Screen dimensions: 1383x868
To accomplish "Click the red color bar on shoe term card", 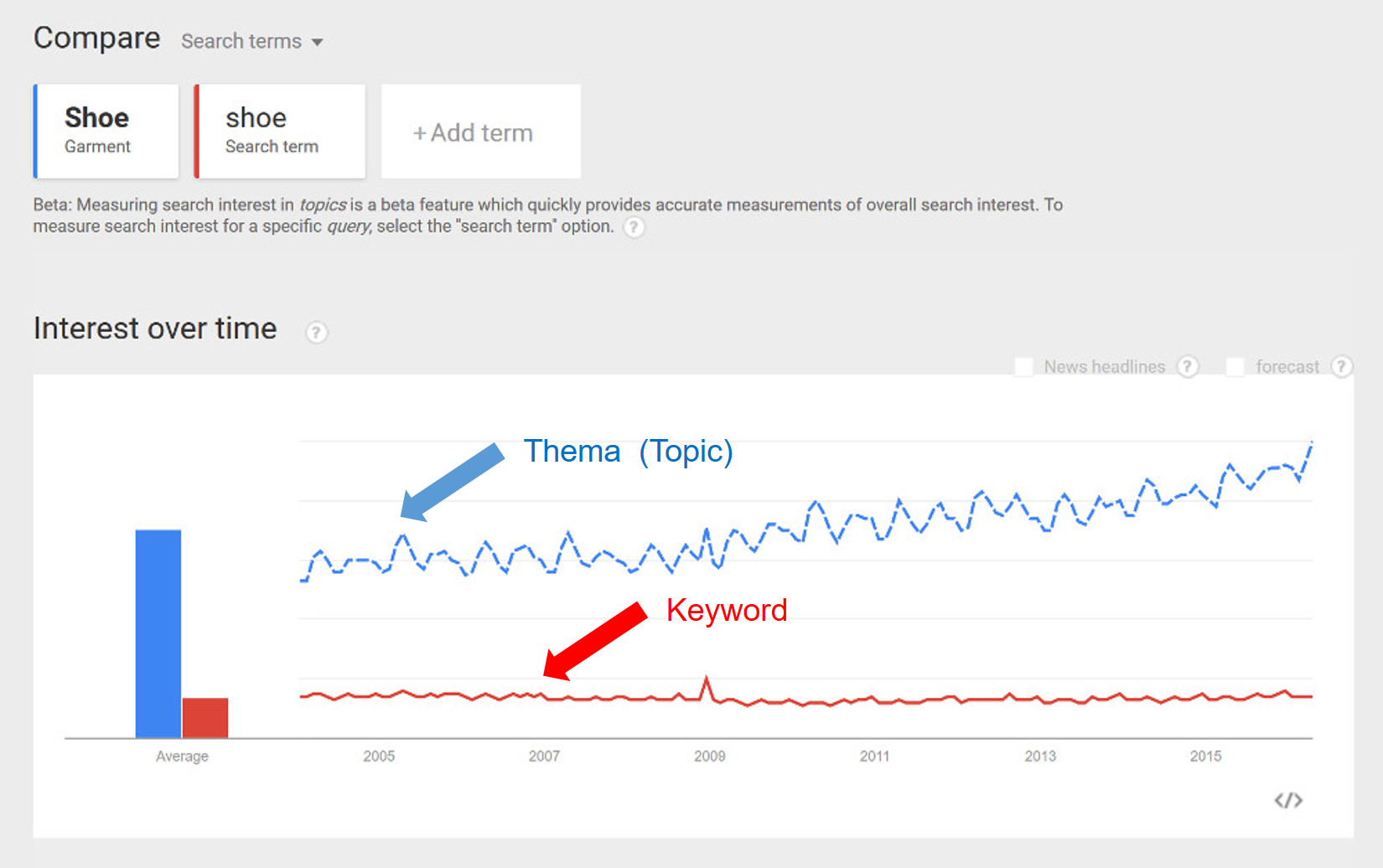I will pos(197,131).
